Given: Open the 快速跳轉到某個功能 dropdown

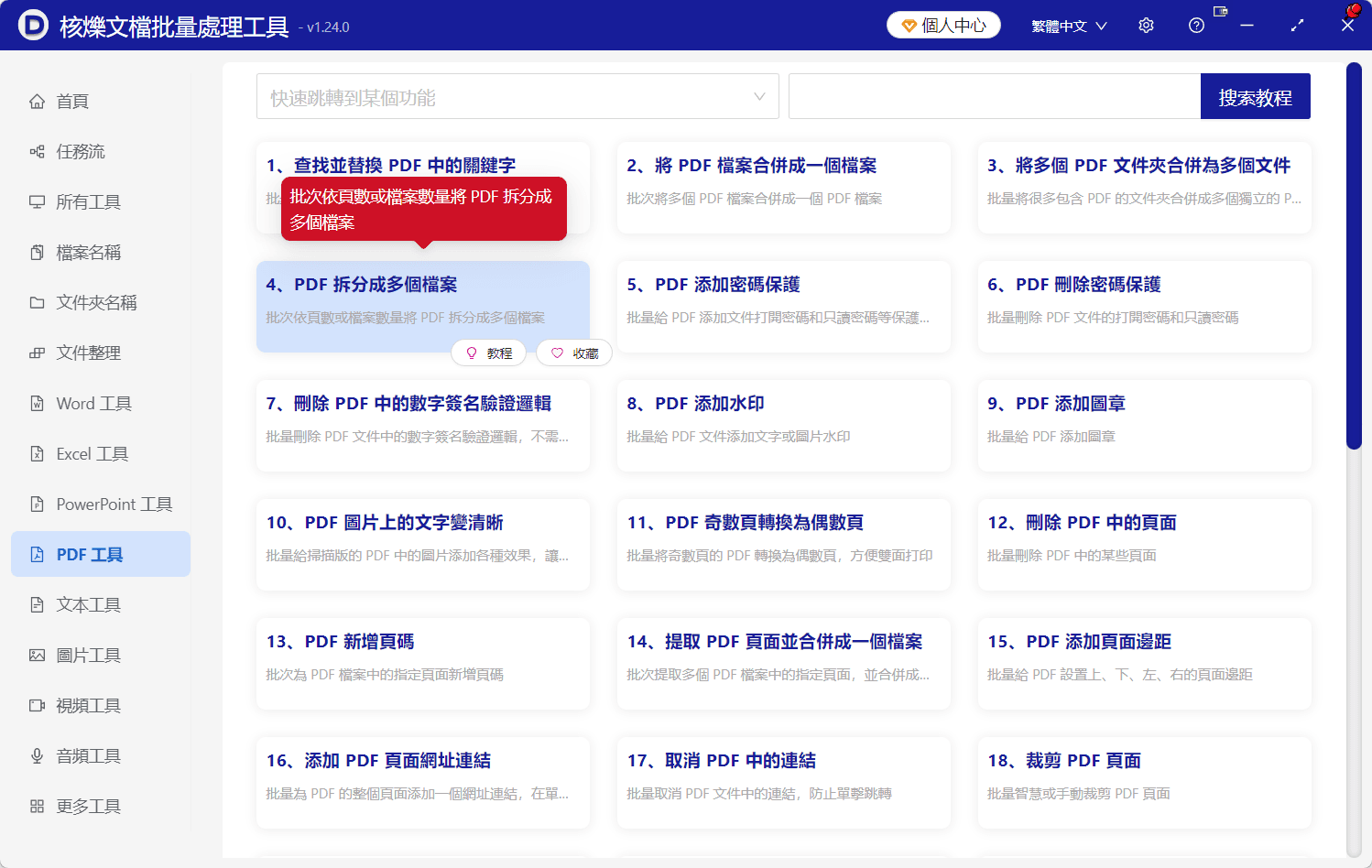Looking at the screenshot, I should point(517,96).
